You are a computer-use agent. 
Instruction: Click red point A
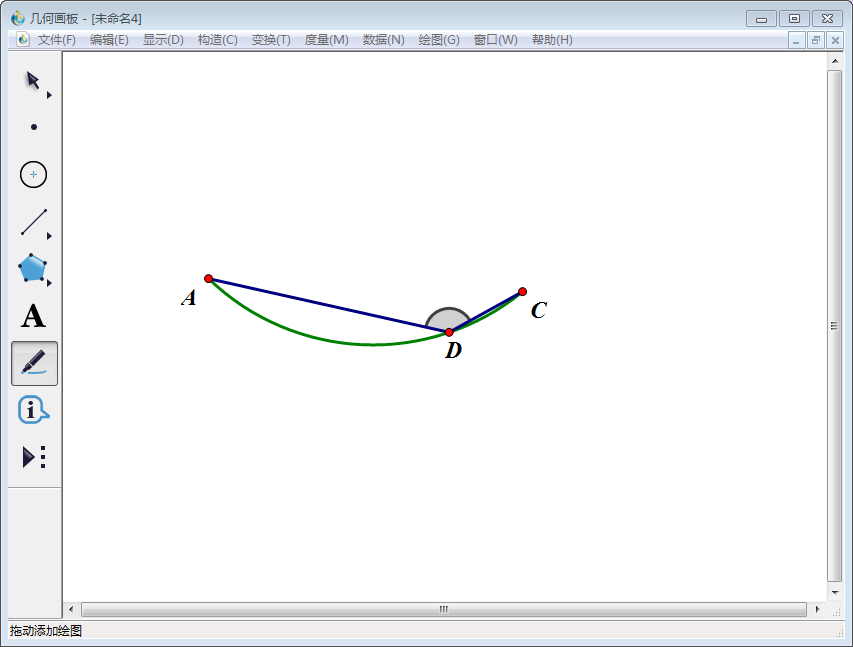point(208,279)
